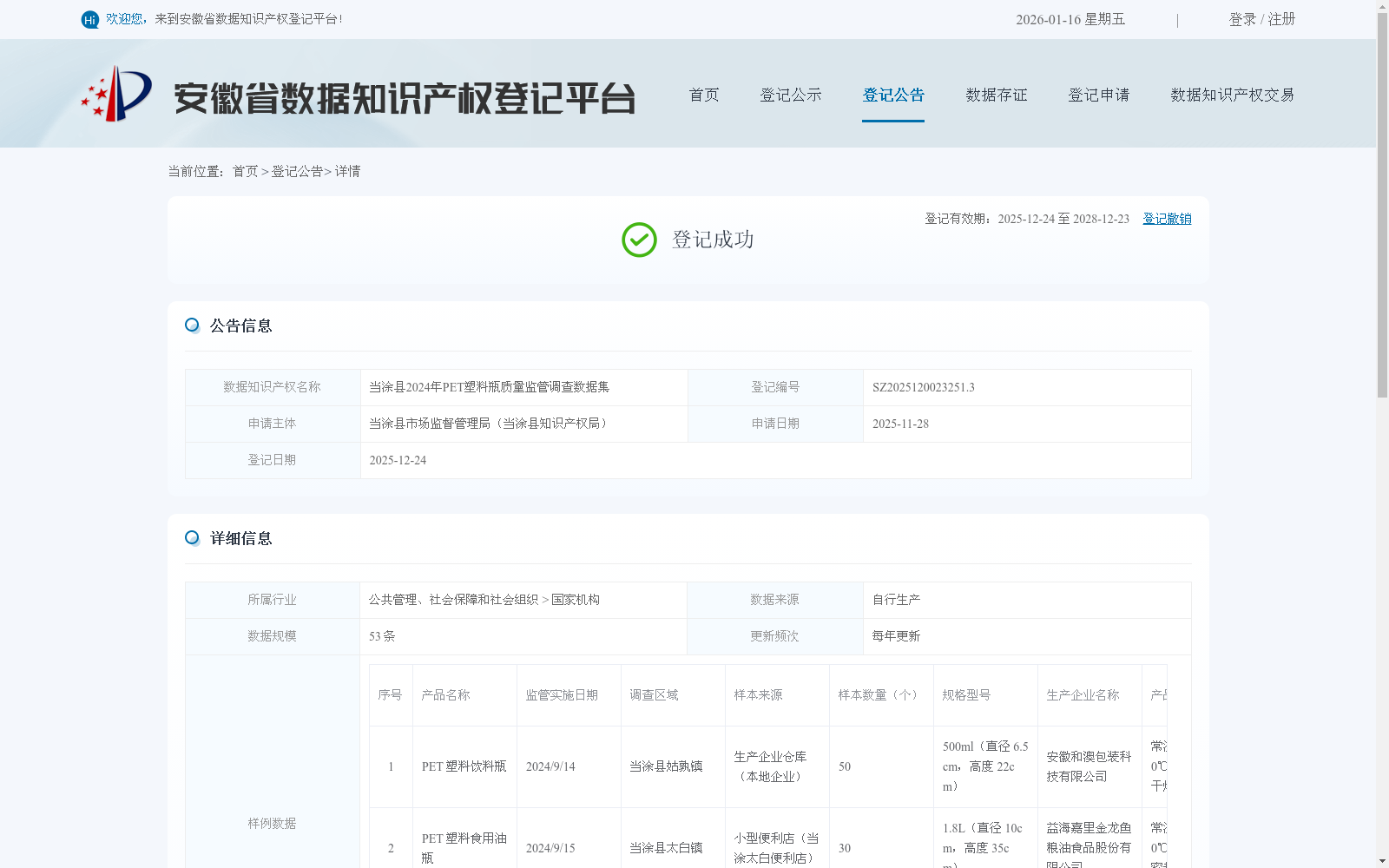
Task: Go to the 数据存证 navigation tab
Action: (x=997, y=95)
